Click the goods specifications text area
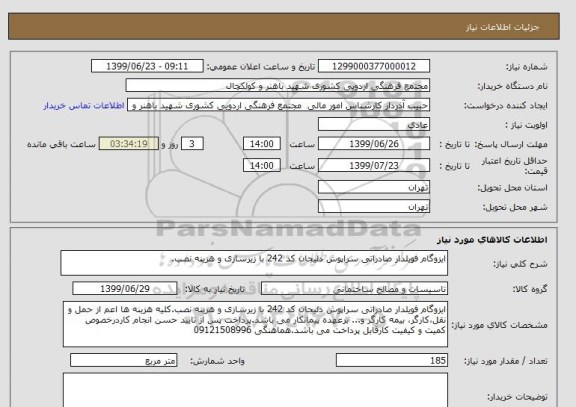 [x=255, y=324]
